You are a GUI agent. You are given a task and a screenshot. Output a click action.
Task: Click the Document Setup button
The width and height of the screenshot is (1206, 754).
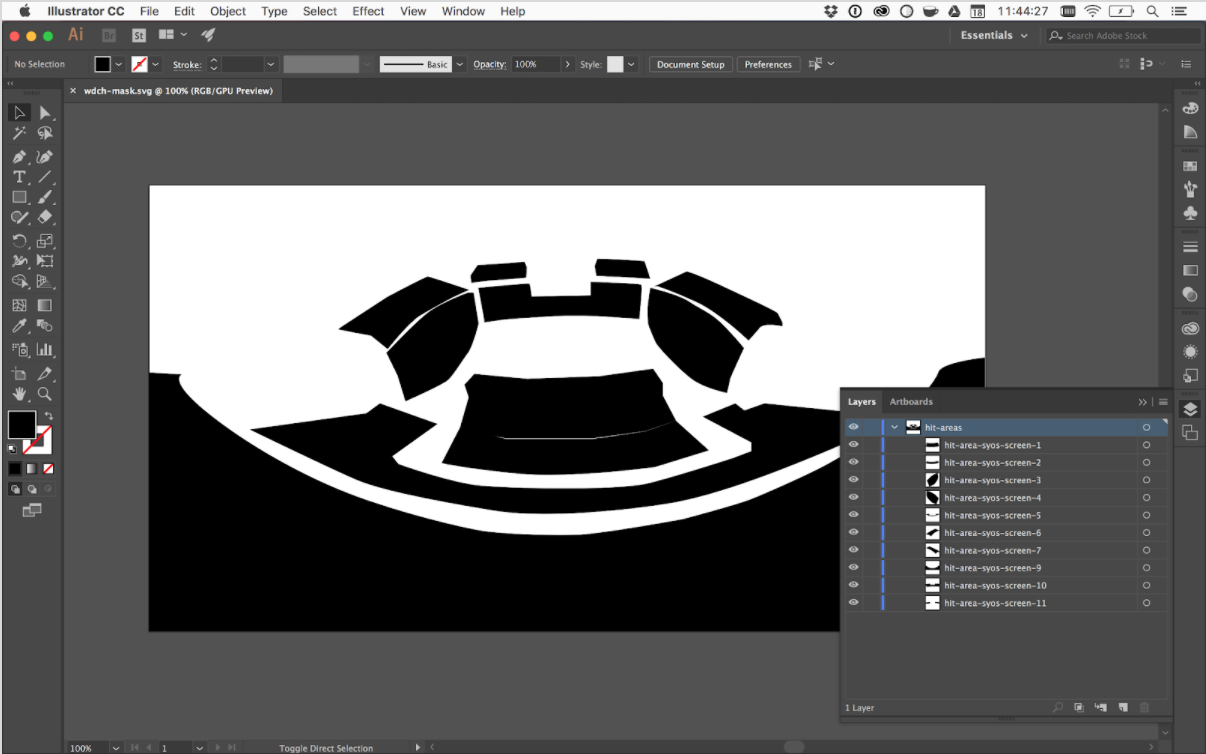tap(691, 64)
